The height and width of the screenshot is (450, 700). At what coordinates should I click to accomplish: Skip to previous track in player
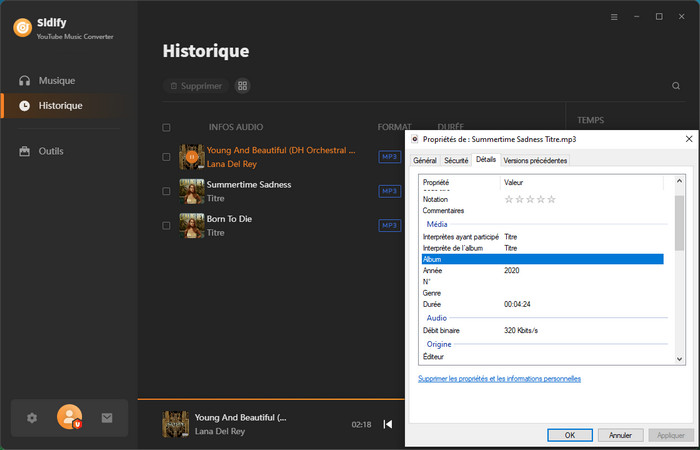coord(388,424)
